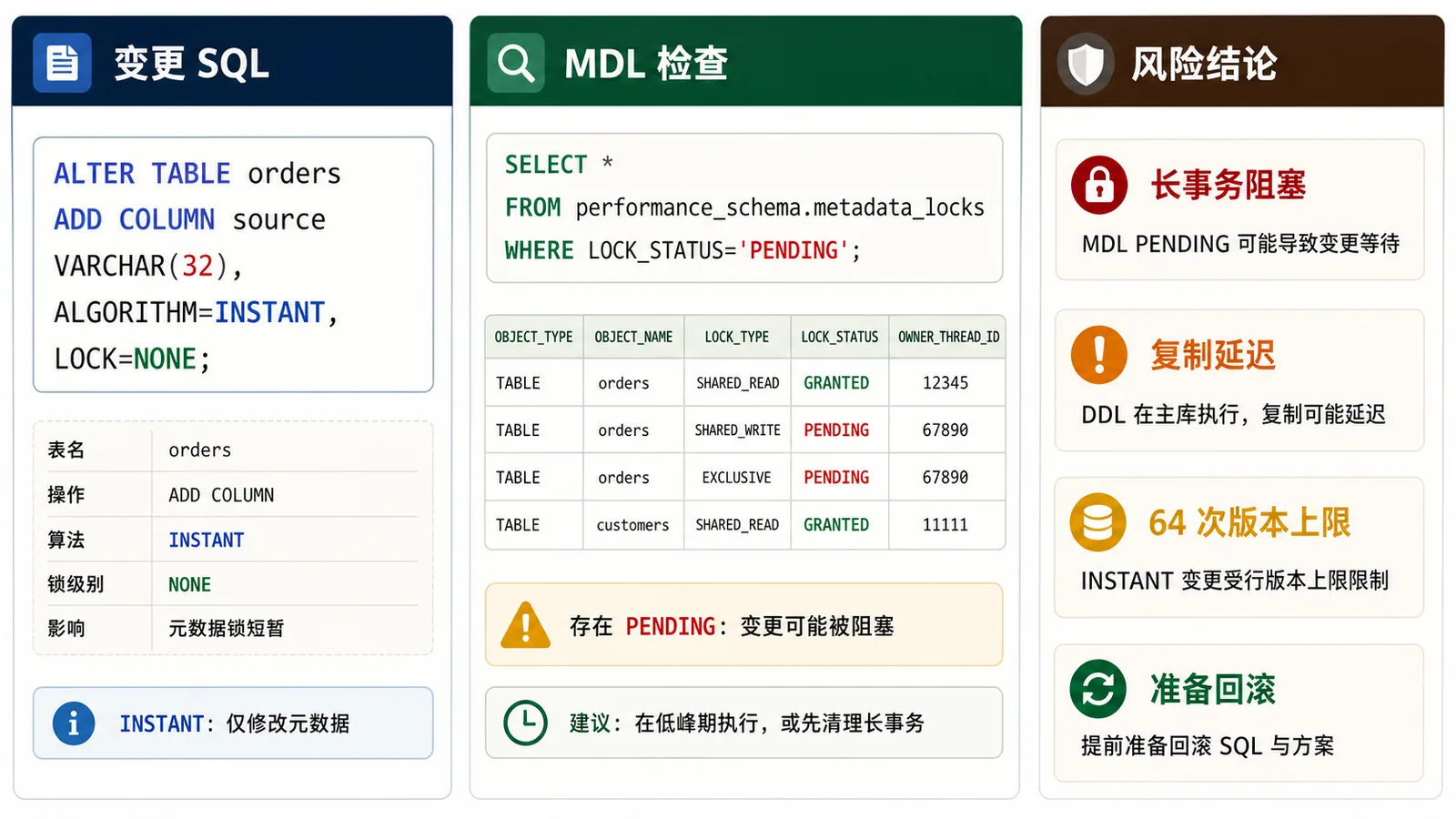Click the green clock icon beside 建议
Screen dimensions: 1456x819
tap(525, 723)
